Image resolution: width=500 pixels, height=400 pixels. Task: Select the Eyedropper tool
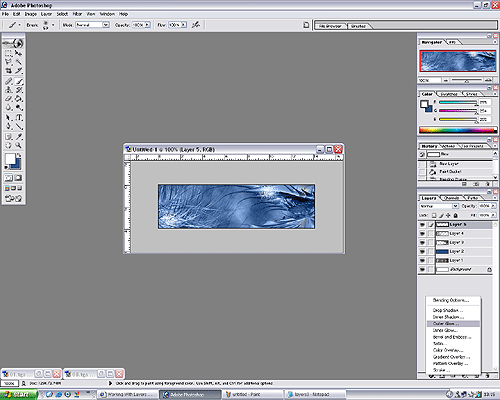[x=19, y=137]
